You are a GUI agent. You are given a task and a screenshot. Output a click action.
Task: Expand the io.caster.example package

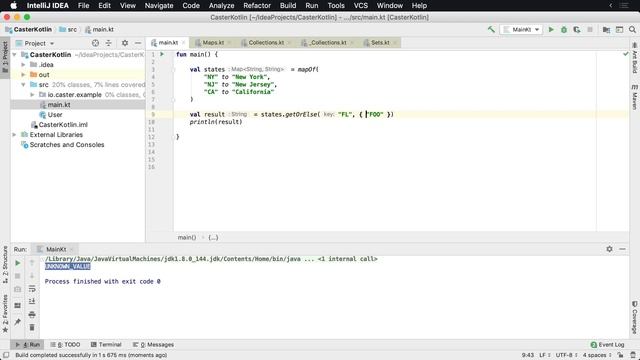coord(32,95)
